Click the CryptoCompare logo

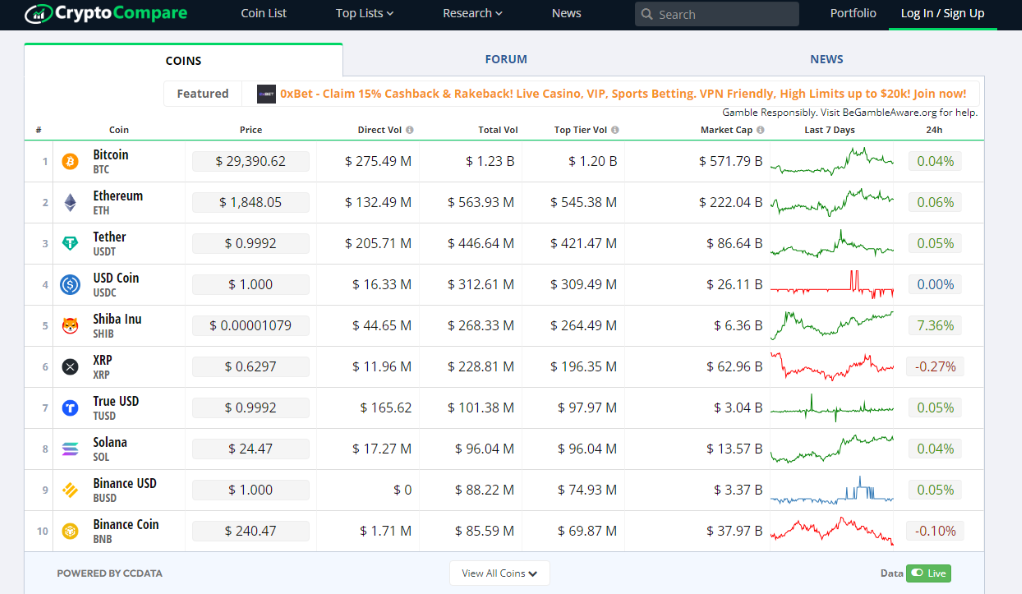click(106, 13)
